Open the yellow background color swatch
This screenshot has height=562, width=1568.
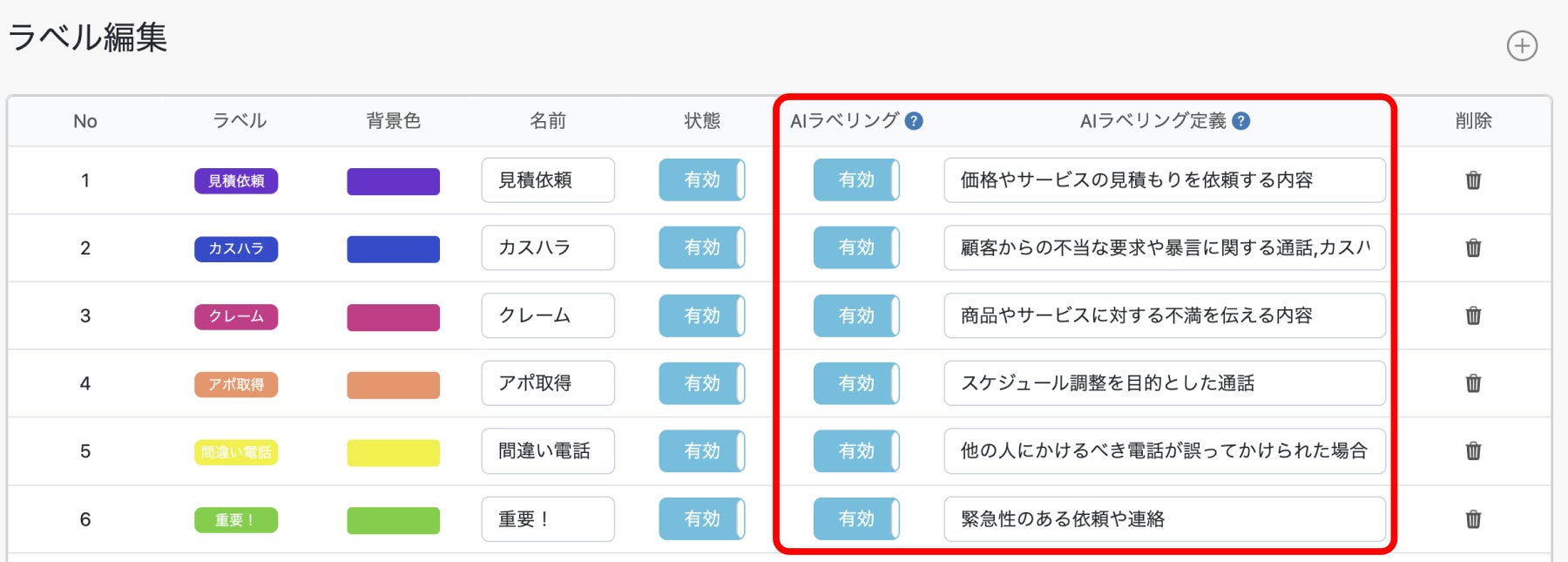[393, 452]
